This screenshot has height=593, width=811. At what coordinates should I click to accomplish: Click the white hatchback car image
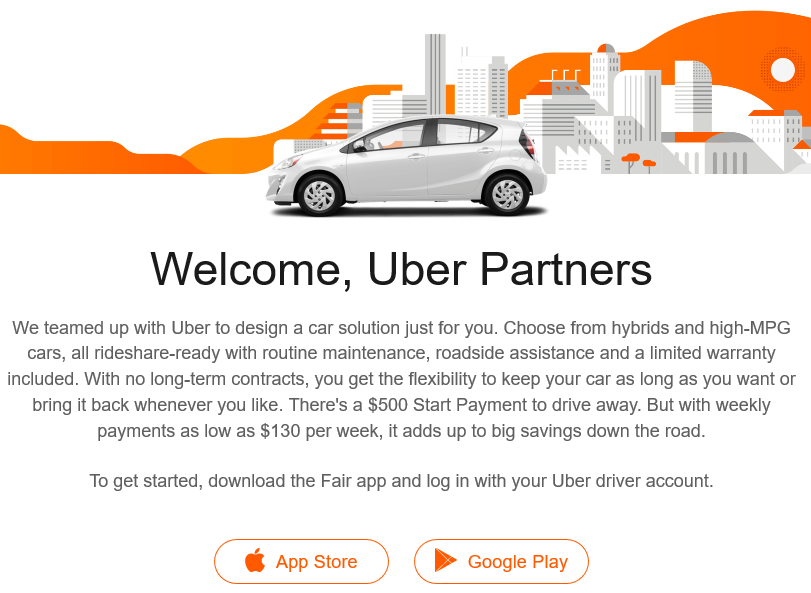tap(407, 165)
